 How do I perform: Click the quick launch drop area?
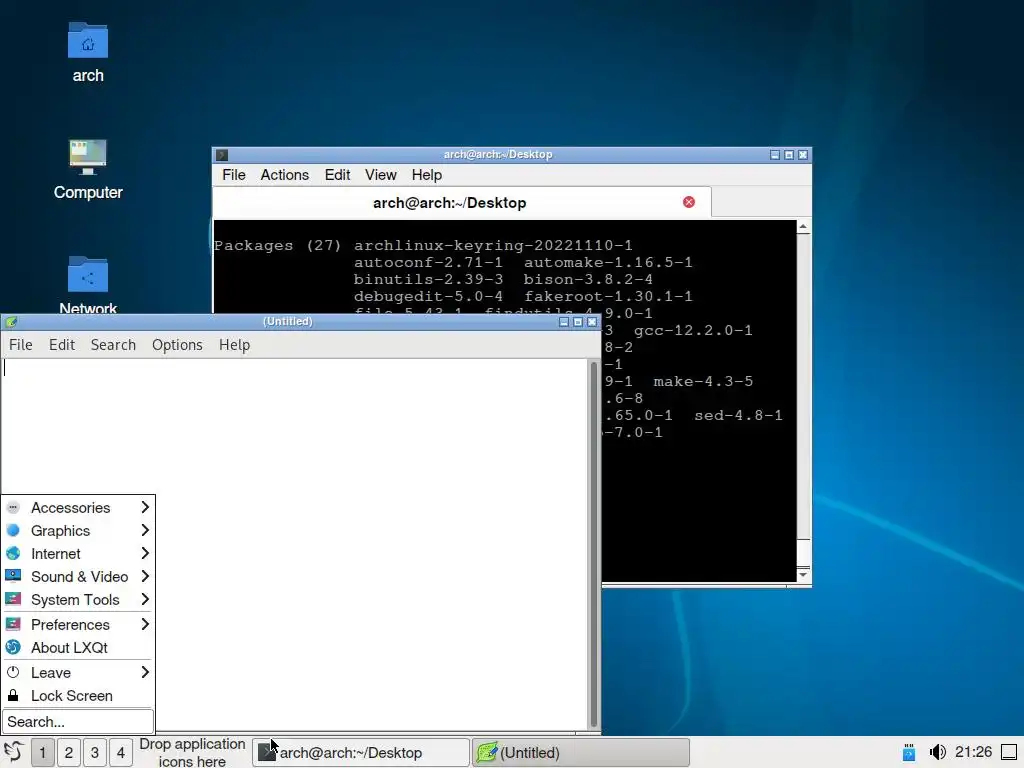pyautogui.click(x=192, y=752)
